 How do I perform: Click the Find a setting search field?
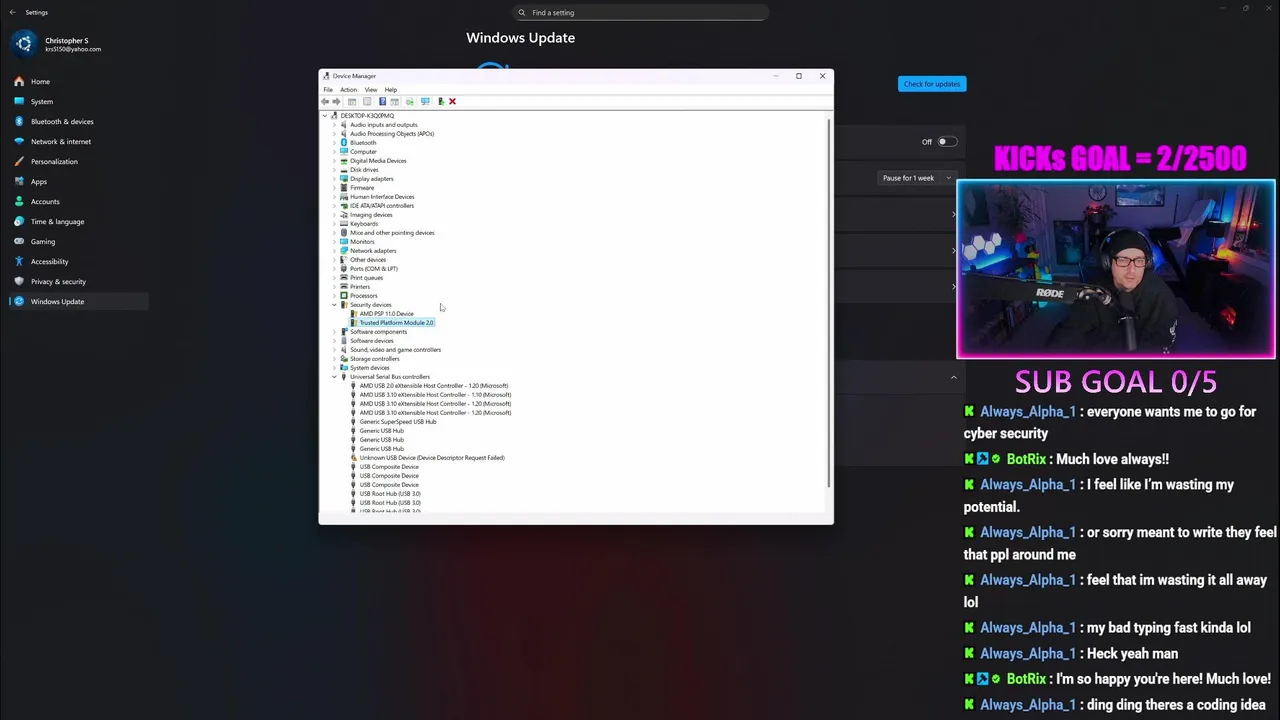[641, 12]
